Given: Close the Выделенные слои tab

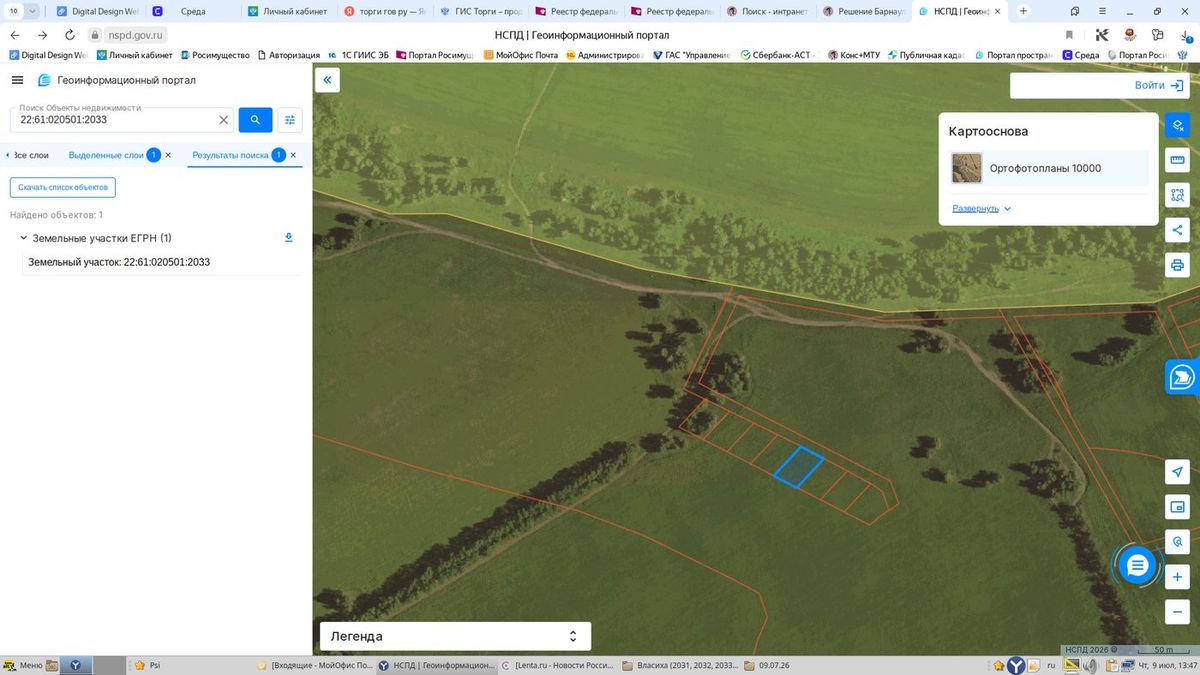Looking at the screenshot, I should (x=168, y=155).
